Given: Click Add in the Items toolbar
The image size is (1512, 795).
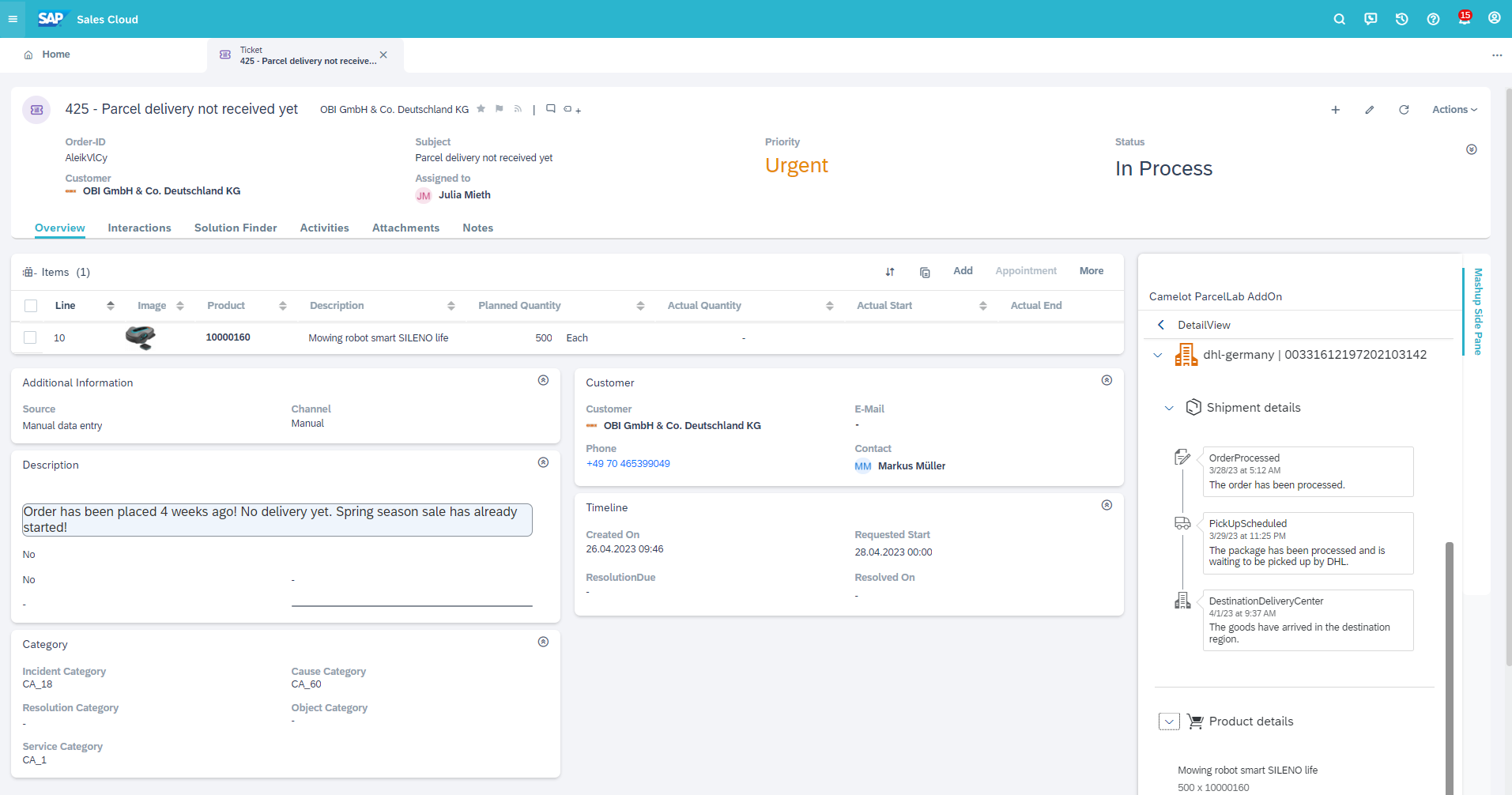Looking at the screenshot, I should [963, 271].
